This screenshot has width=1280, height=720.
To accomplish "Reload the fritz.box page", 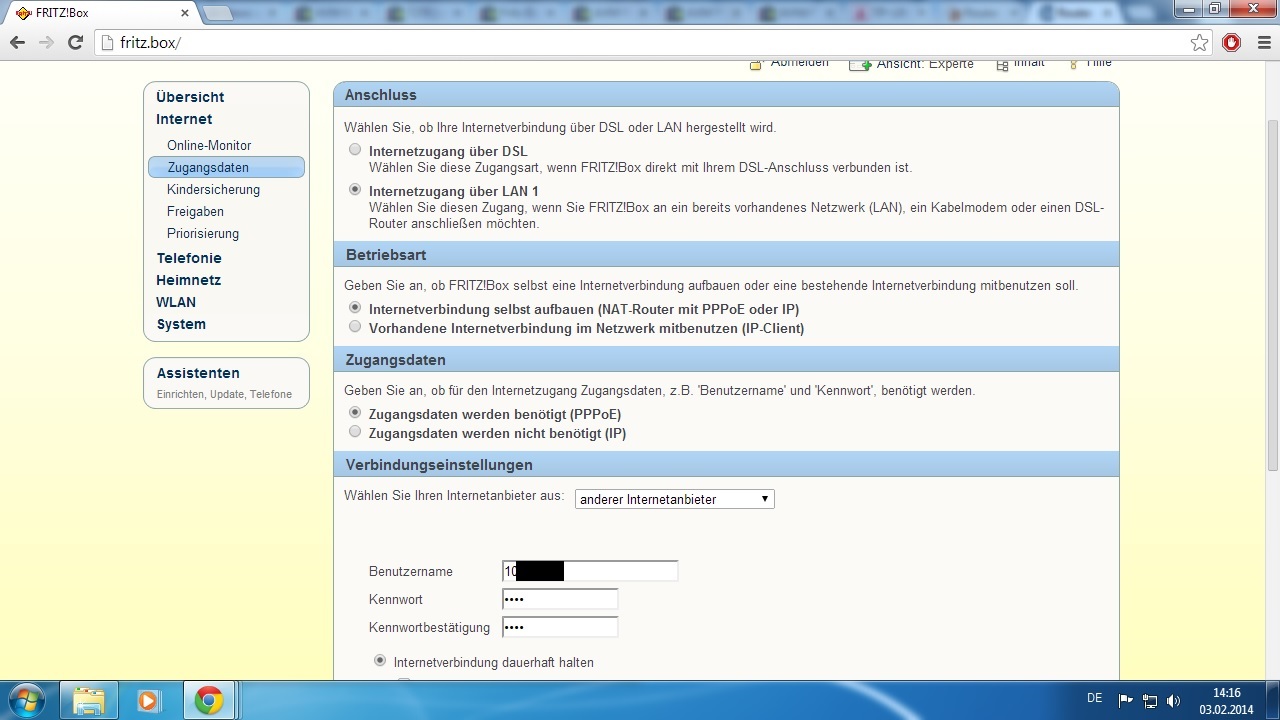I will click(x=75, y=43).
